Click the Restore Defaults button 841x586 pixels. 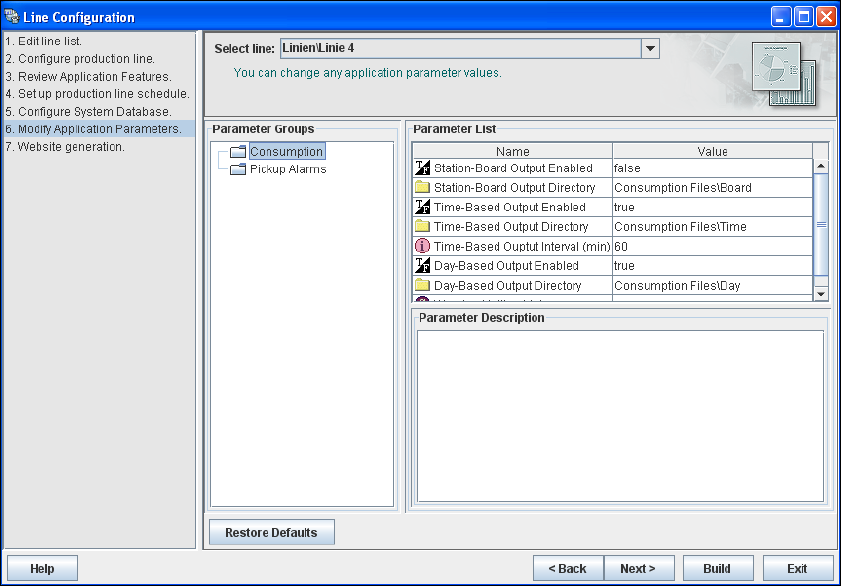[x=271, y=532]
